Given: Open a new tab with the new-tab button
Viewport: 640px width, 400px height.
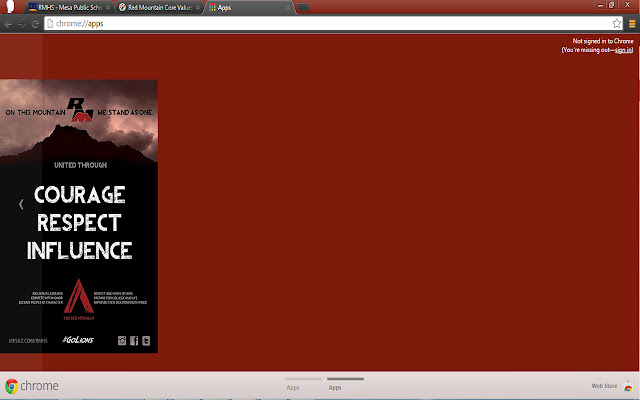Looking at the screenshot, I should [x=302, y=8].
